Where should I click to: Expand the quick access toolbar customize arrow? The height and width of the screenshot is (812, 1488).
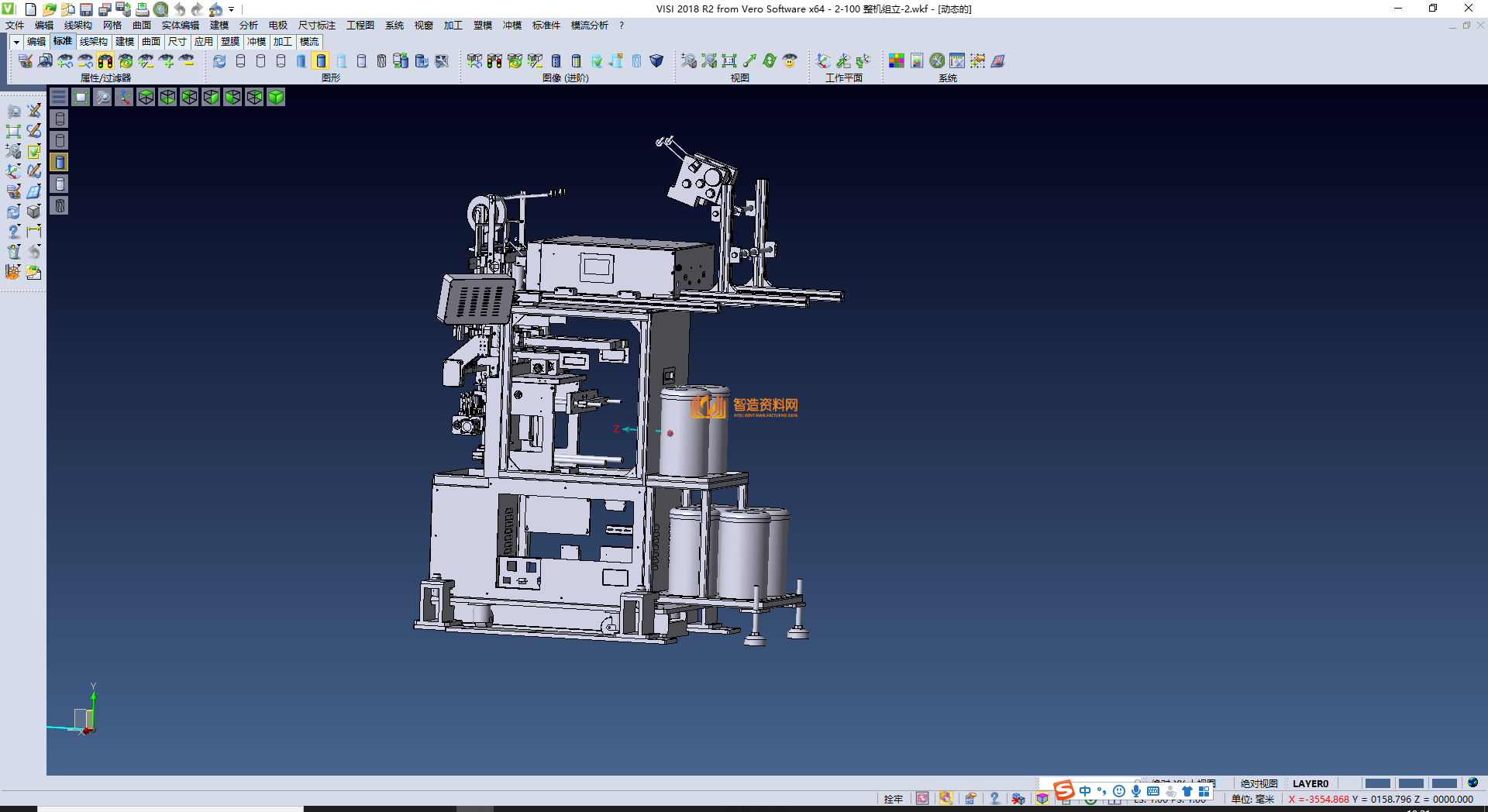(x=232, y=10)
